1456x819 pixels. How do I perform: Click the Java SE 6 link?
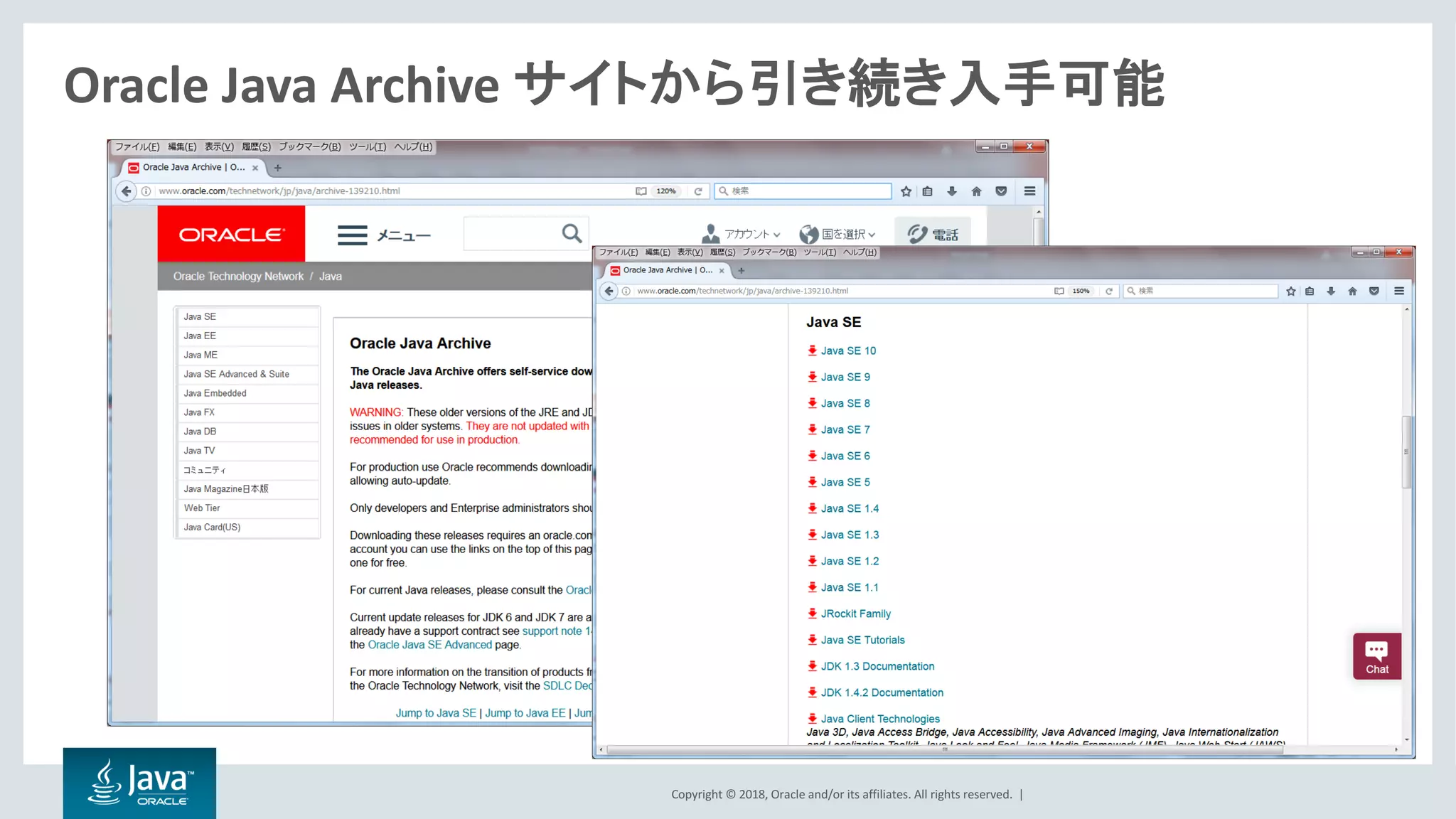[845, 456]
